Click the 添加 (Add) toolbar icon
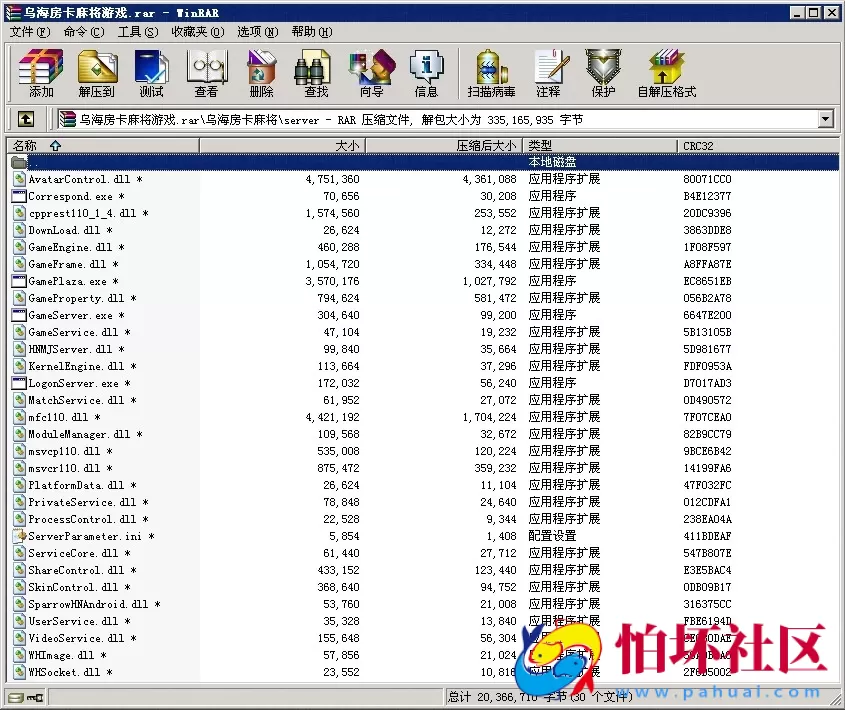Screen dimensions: 845x710 39,73
